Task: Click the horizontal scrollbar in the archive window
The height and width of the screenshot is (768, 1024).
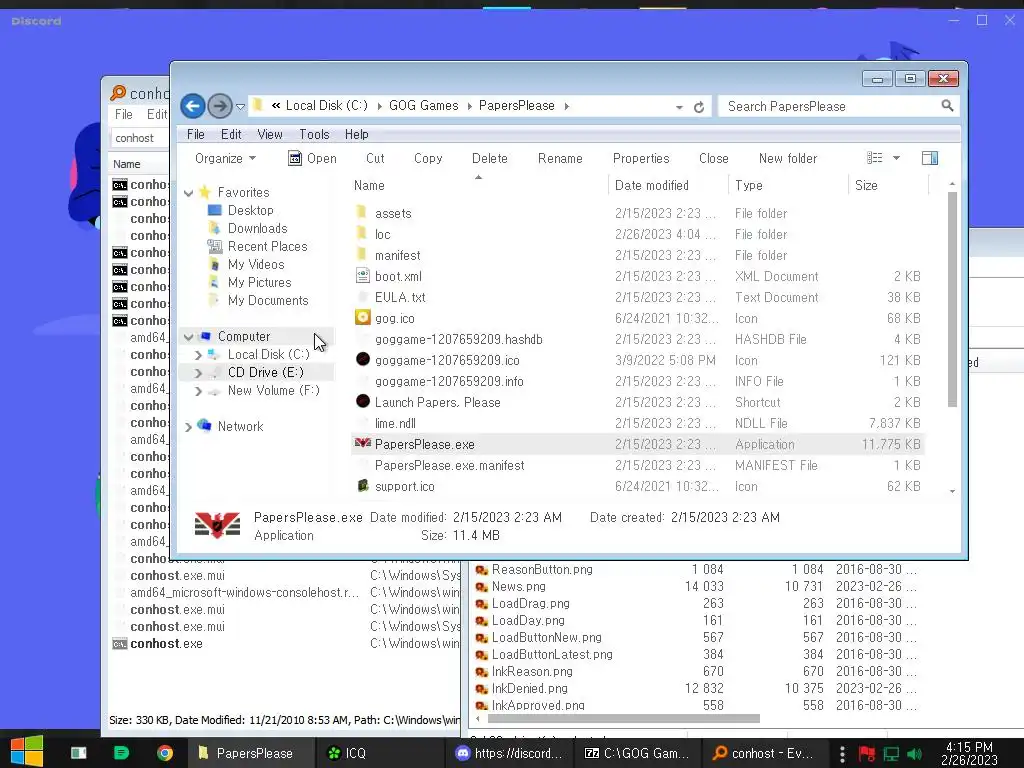Action: [626, 718]
